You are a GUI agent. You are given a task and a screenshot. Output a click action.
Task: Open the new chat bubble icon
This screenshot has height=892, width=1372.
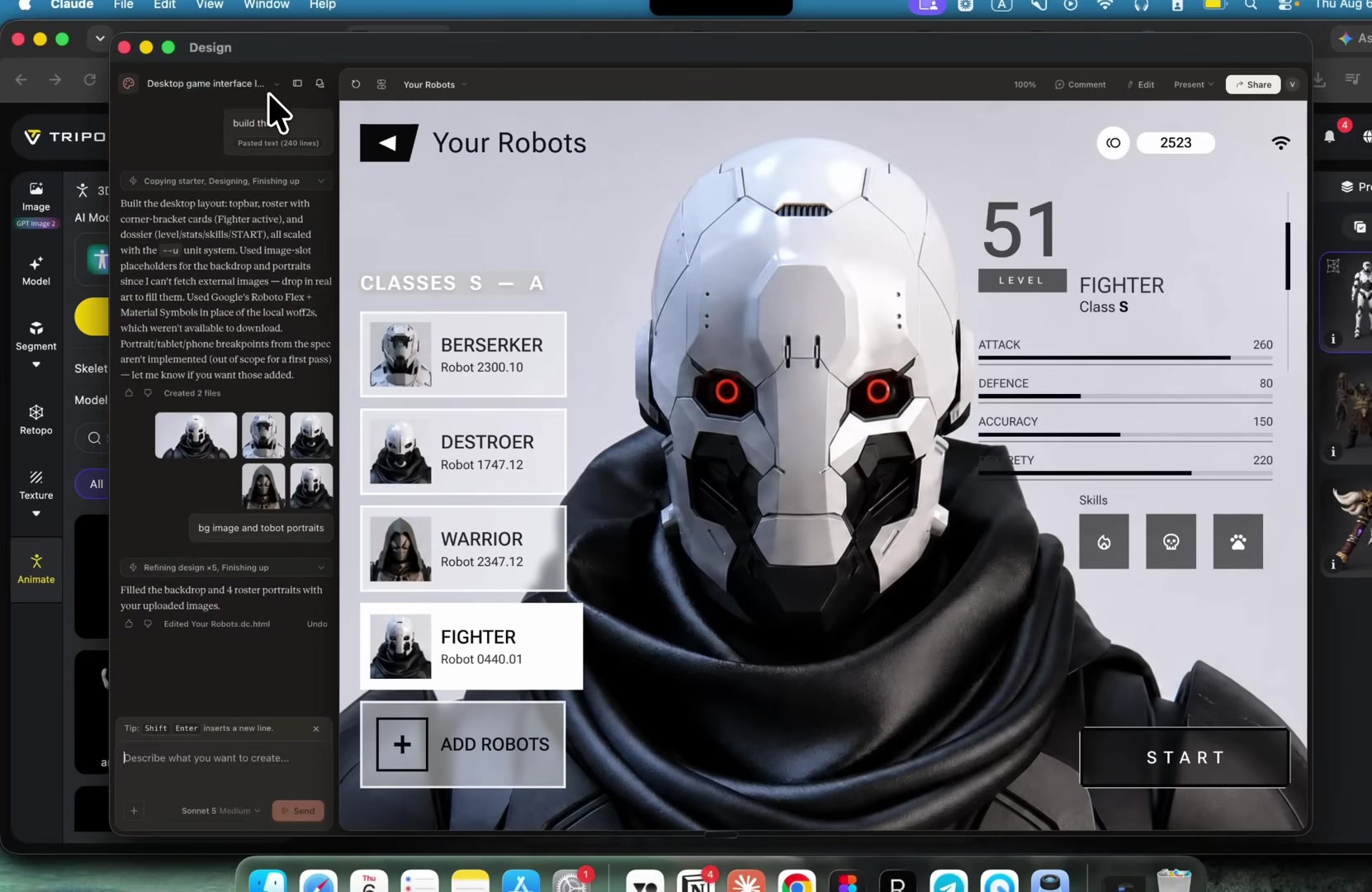pos(319,83)
